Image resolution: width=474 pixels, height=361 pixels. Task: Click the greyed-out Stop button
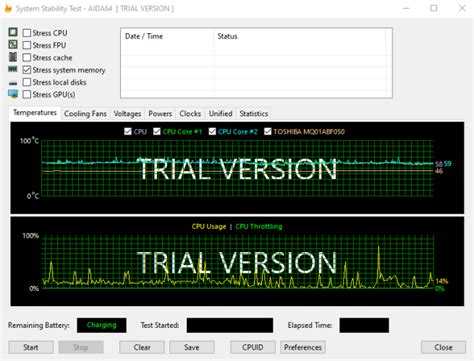pos(81,347)
